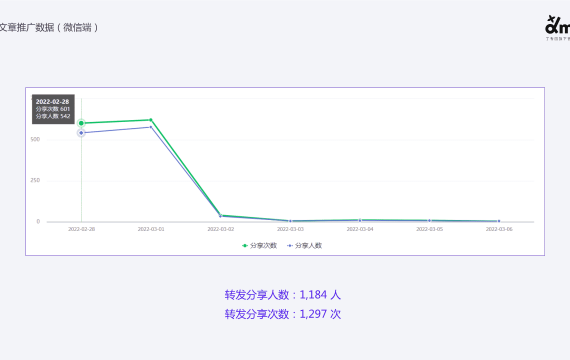Click the blue data point on 2022-02-28
570x360 pixels.
pyautogui.click(x=81, y=133)
